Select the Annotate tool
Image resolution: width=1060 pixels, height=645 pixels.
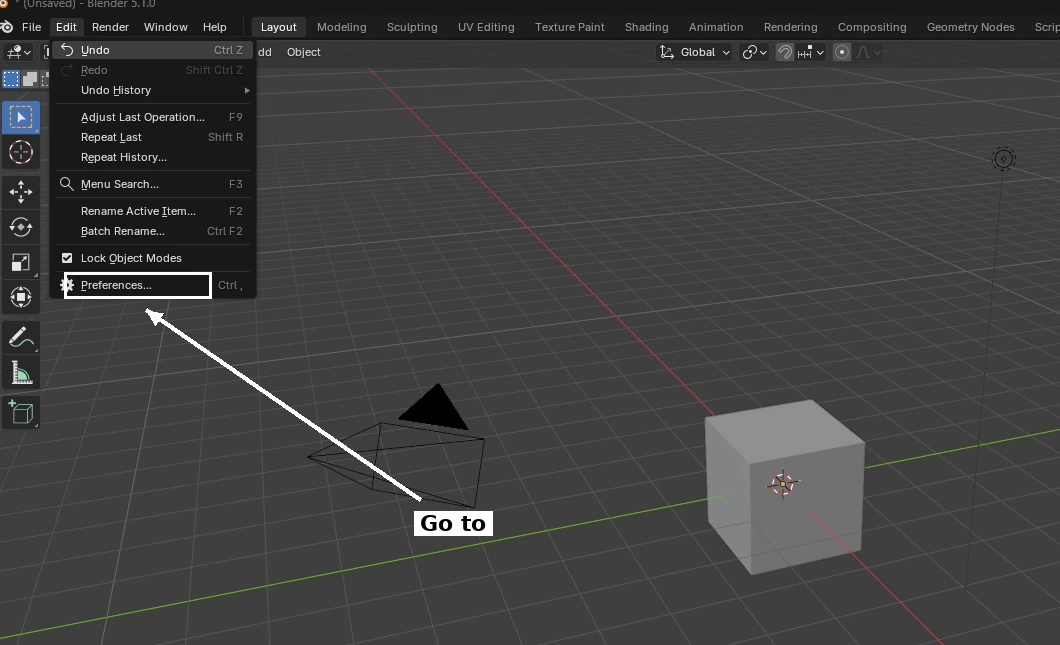[21, 337]
